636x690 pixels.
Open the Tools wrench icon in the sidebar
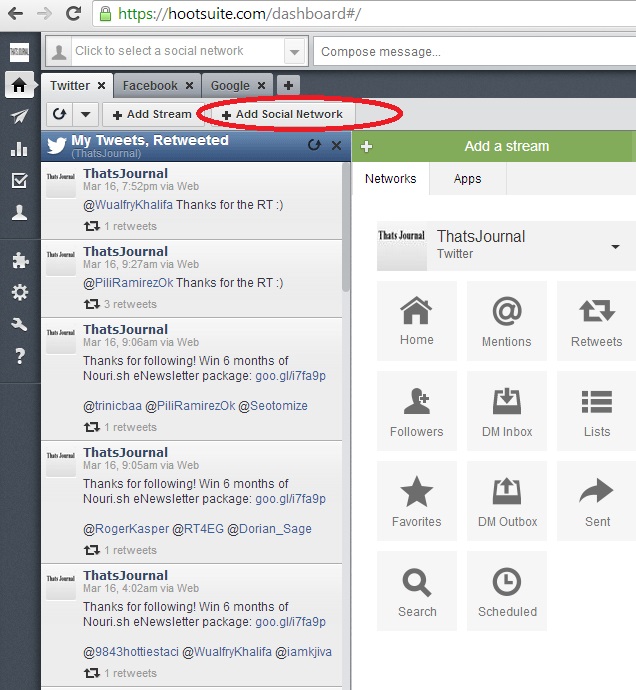[19, 324]
